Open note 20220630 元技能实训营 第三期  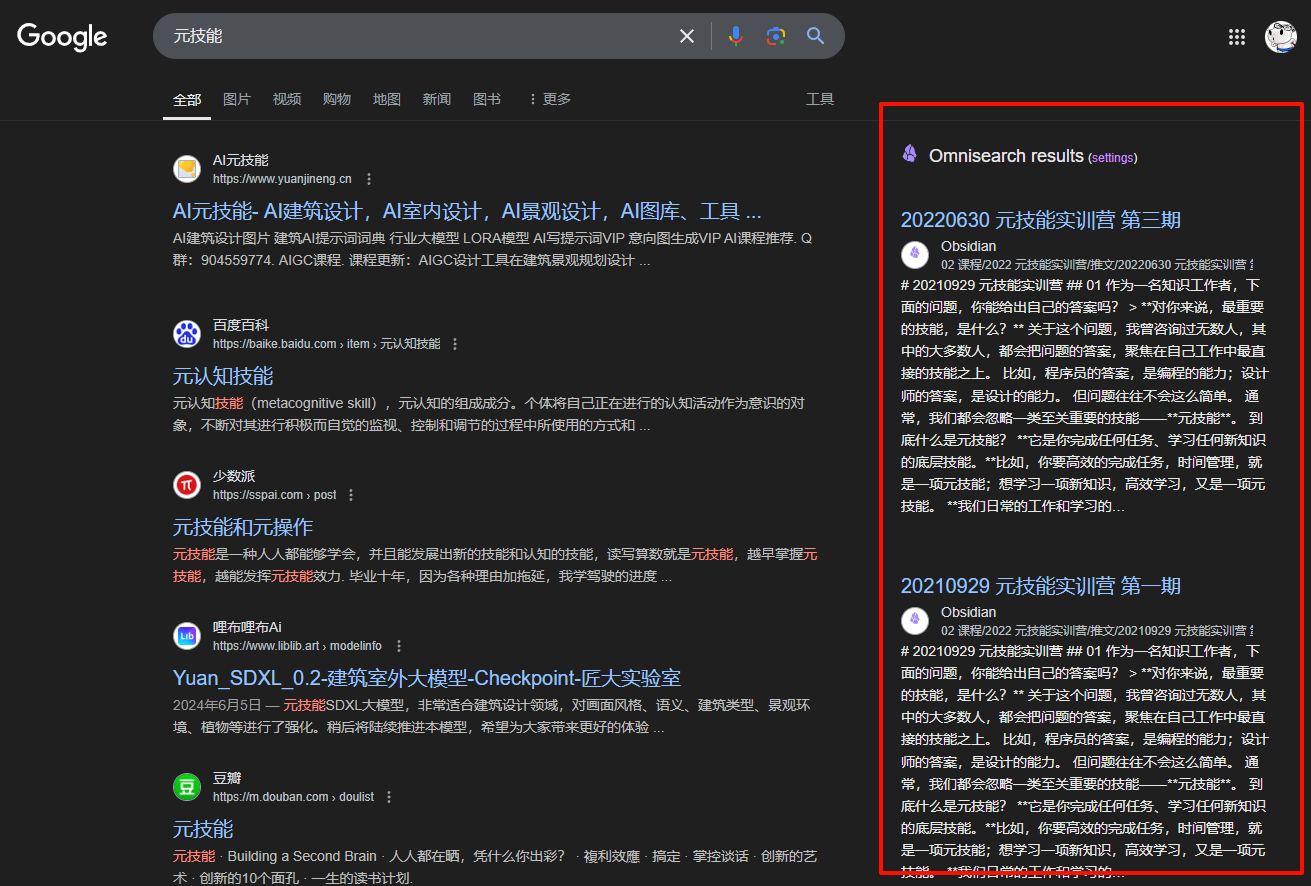tap(1041, 220)
